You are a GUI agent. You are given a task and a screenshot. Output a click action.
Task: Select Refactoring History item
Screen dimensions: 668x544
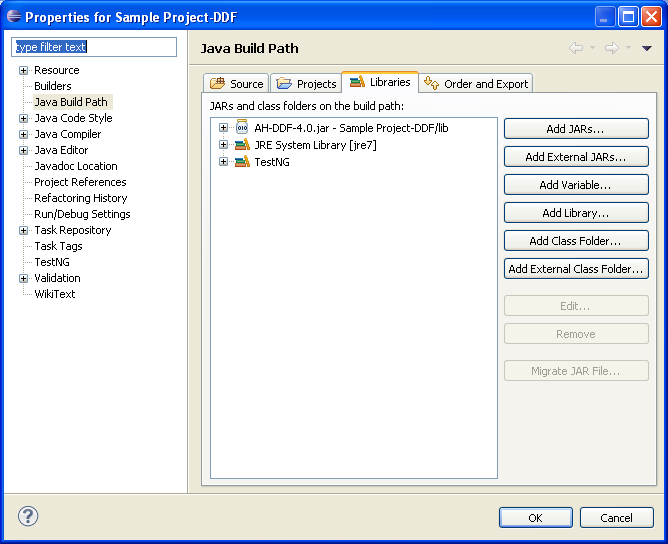click(81, 198)
